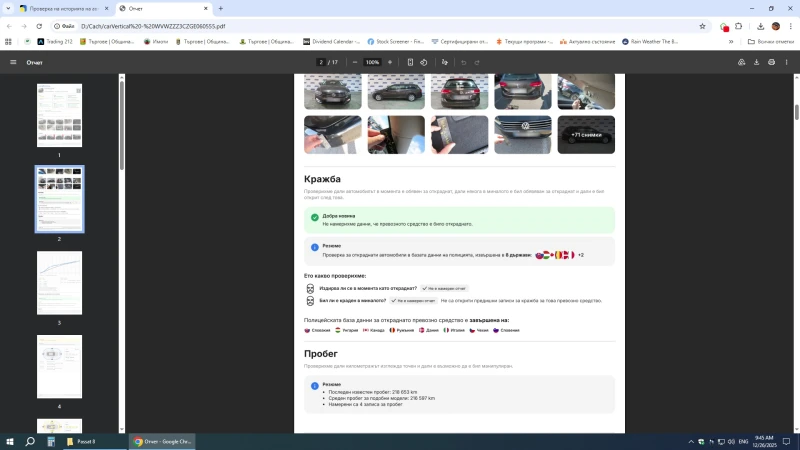Show hidden system tray icons
Viewport: 800px width, 450px height.
coord(691,441)
